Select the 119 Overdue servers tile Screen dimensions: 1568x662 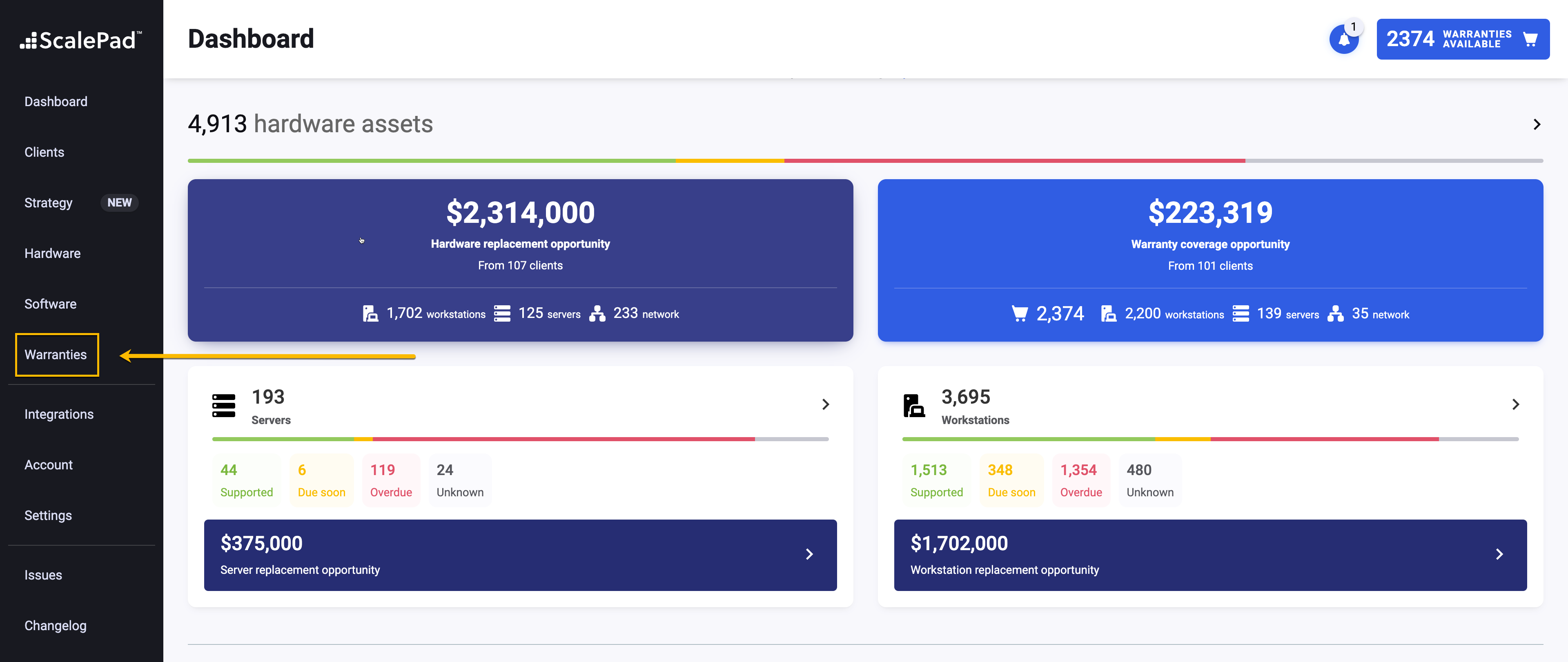[391, 480]
